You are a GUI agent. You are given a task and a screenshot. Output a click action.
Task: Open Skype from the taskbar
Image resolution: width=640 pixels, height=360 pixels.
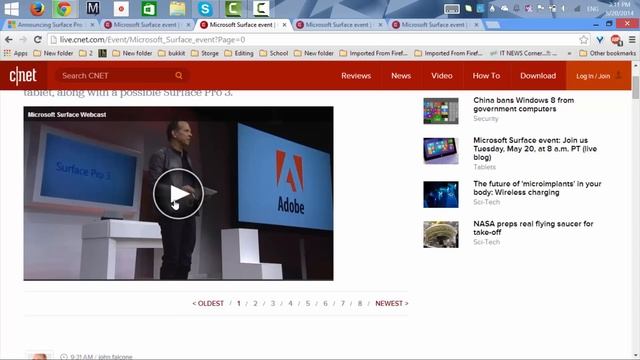coord(205,8)
